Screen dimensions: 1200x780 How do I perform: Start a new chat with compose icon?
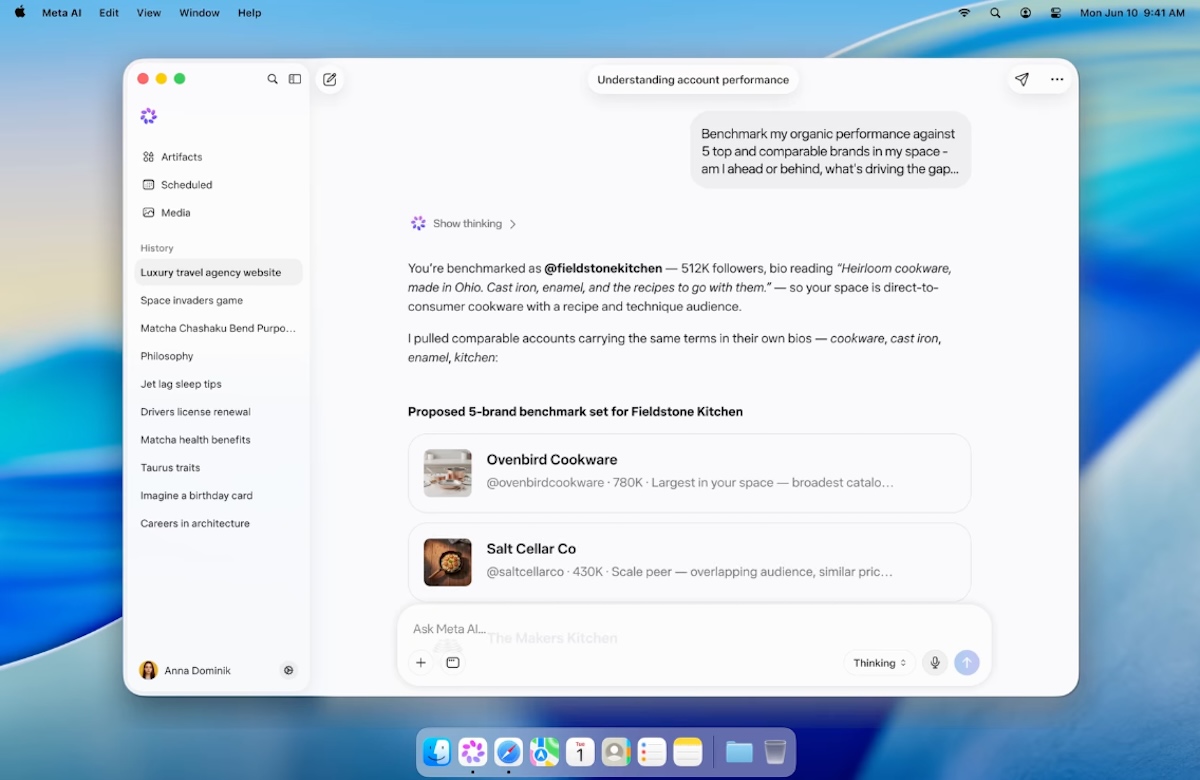330,79
